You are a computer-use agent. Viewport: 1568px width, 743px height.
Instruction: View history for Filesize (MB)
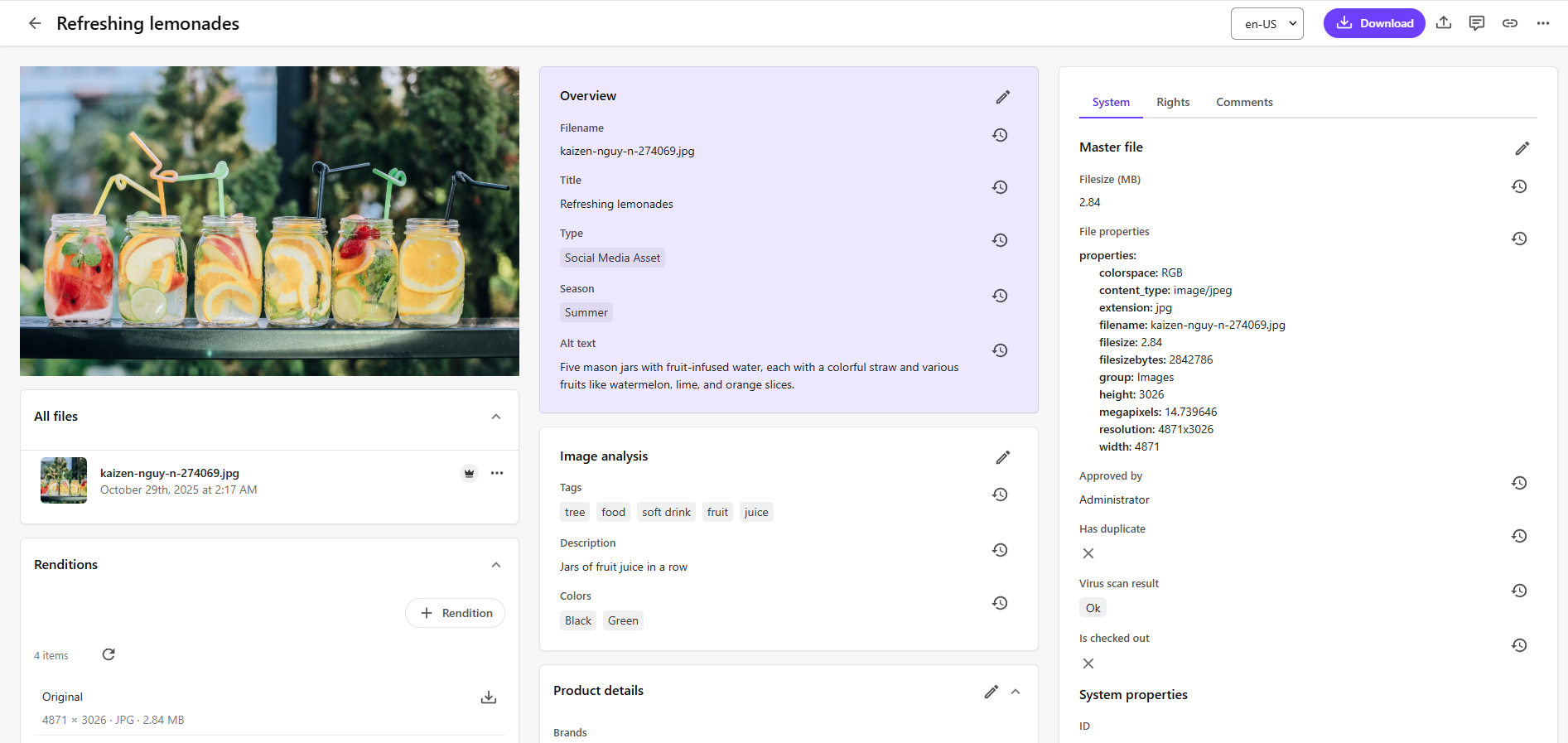click(x=1519, y=186)
